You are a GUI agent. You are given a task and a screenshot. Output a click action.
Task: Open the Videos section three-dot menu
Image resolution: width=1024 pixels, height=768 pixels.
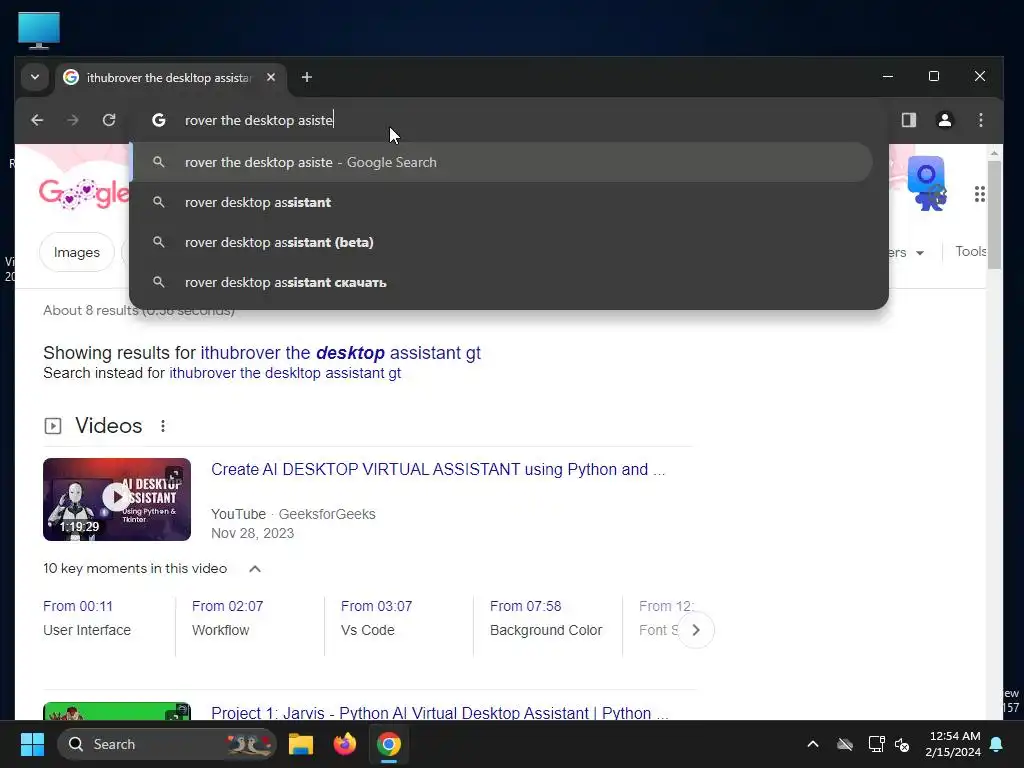click(163, 426)
